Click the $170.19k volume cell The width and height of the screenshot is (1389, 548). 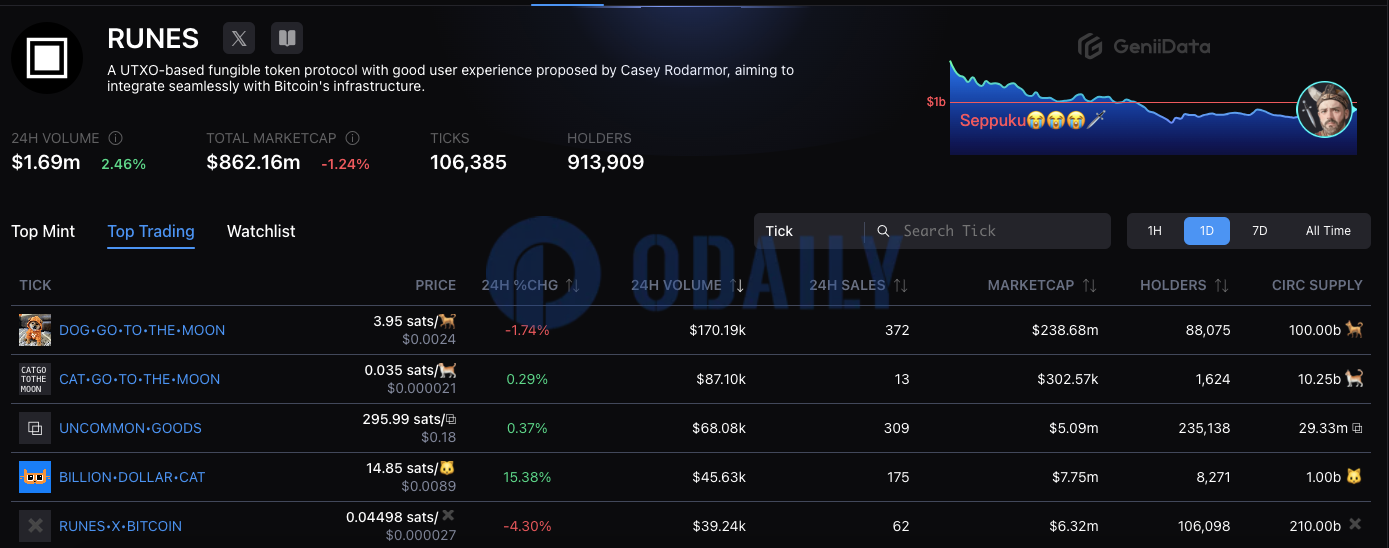(x=717, y=330)
